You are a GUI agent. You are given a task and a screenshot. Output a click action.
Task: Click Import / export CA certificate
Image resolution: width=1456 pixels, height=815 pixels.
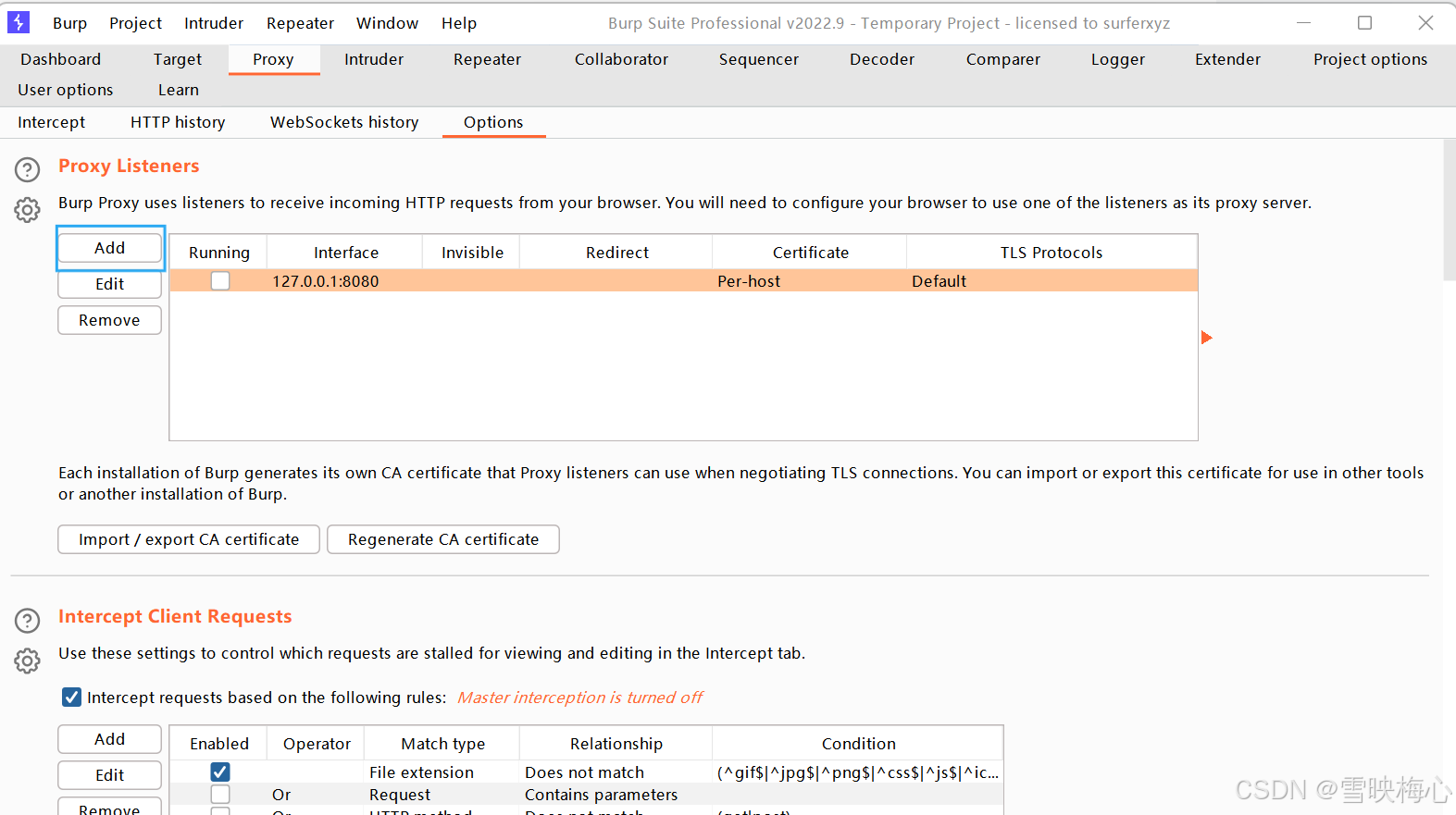point(189,539)
